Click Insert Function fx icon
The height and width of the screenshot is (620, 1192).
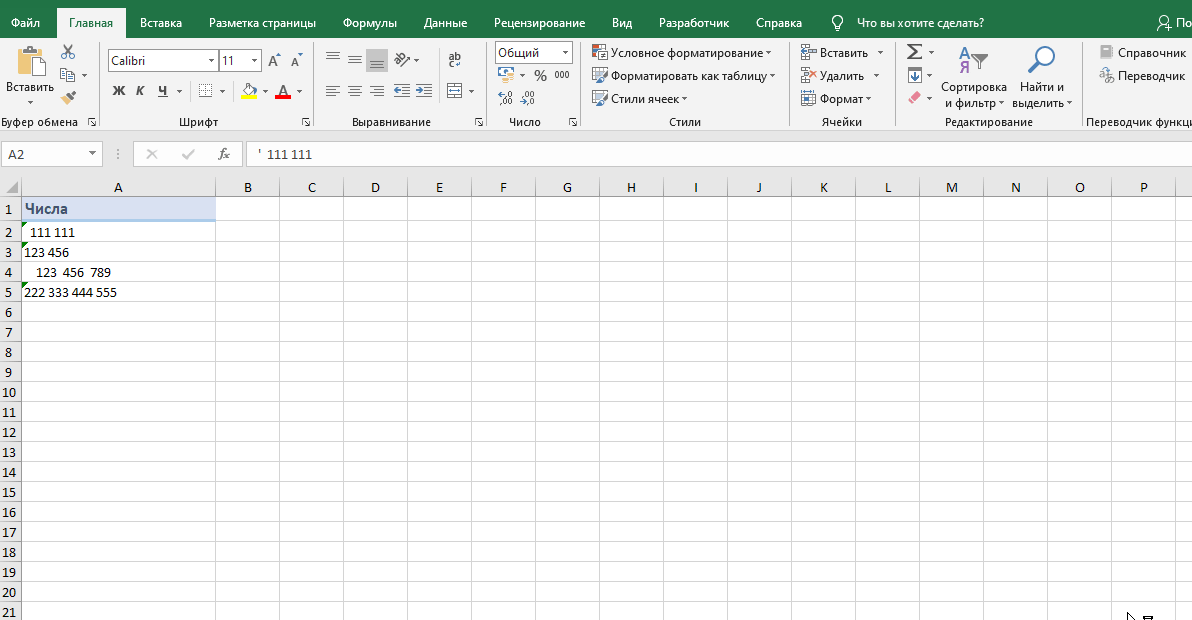(224, 154)
